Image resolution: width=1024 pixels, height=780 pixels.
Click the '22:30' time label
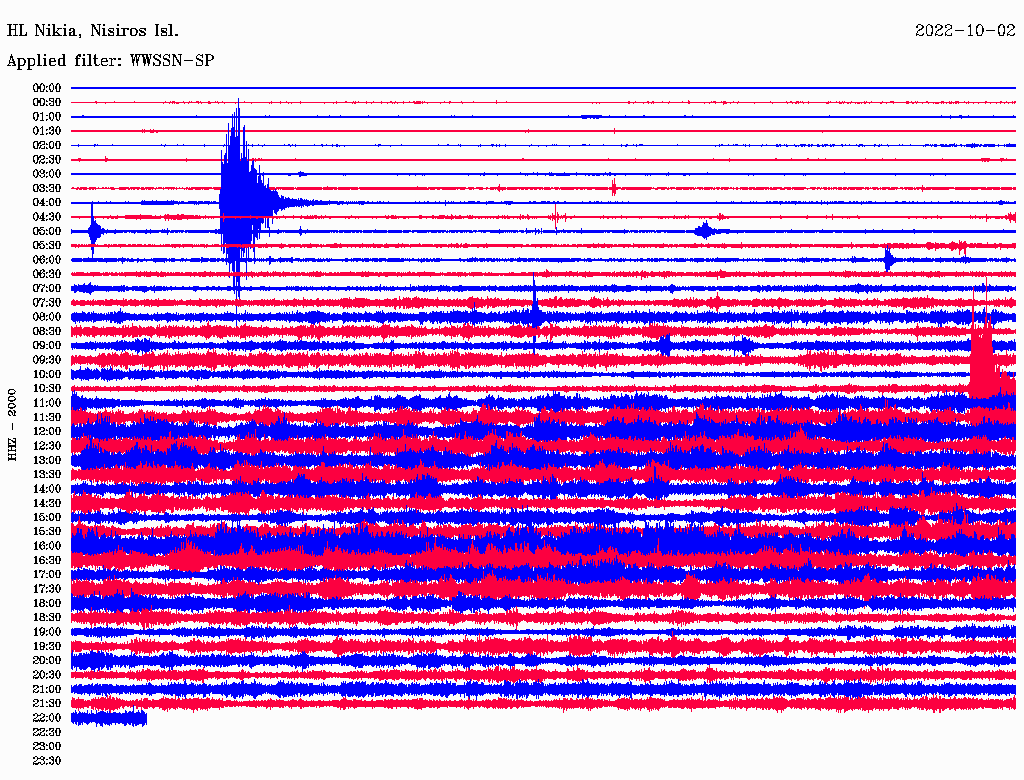click(x=46, y=732)
